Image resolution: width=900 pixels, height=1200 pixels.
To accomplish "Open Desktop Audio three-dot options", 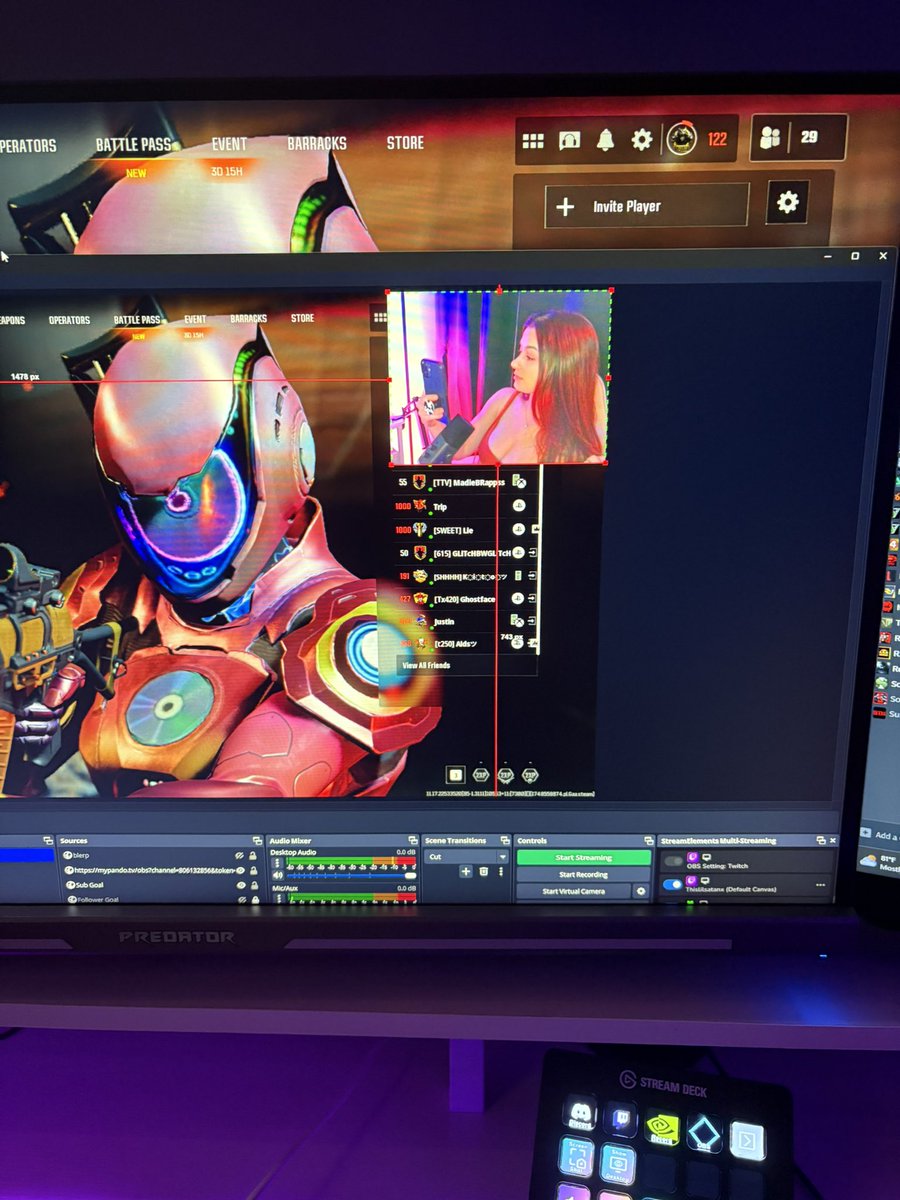I will (x=276, y=863).
